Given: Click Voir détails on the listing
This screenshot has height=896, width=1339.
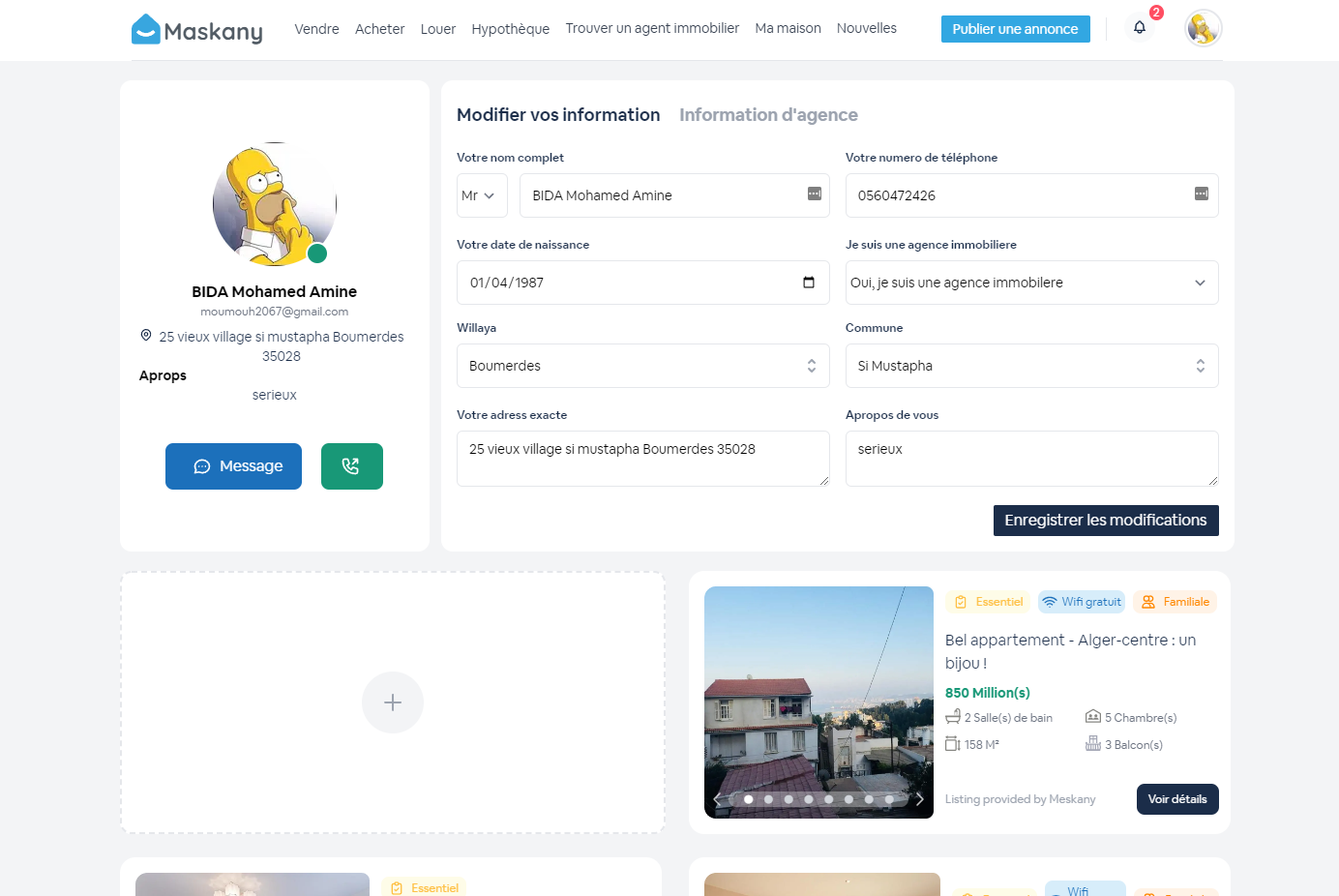Looking at the screenshot, I should click(1177, 799).
